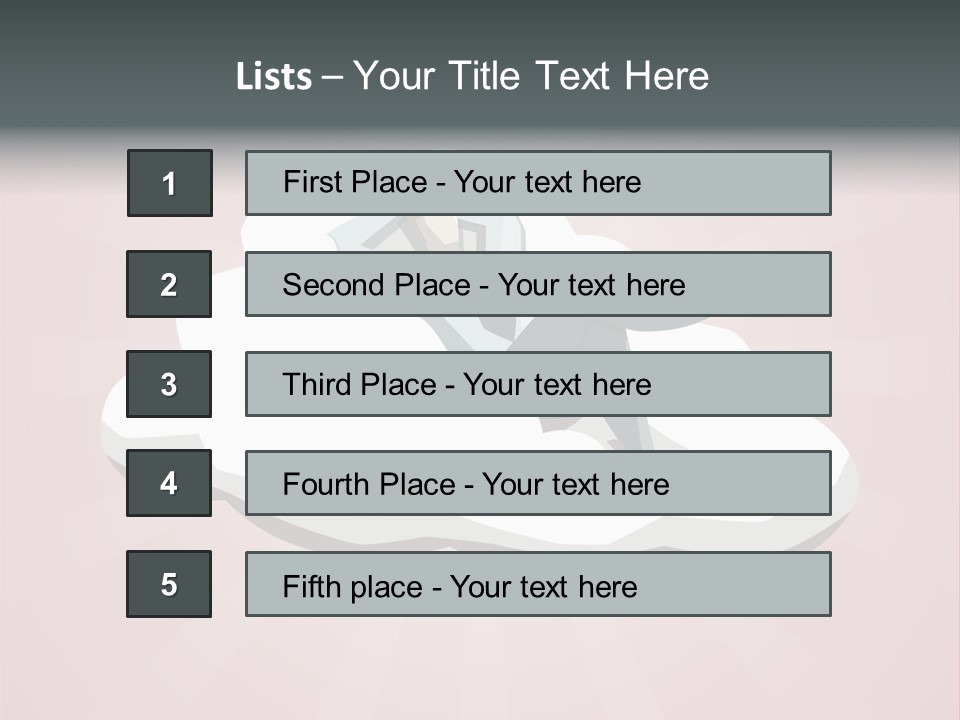Click the Second Place text bar
This screenshot has width=960, height=720.
(538, 284)
